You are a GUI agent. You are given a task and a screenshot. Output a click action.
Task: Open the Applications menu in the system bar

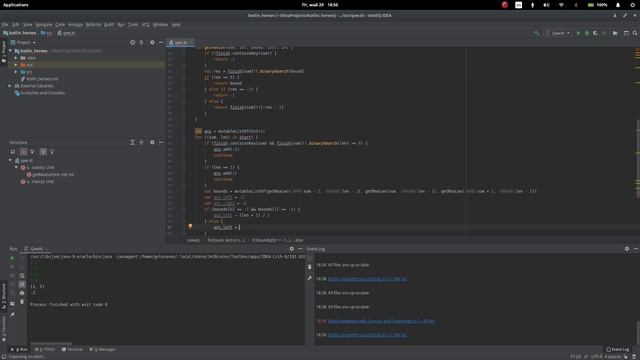16,5
